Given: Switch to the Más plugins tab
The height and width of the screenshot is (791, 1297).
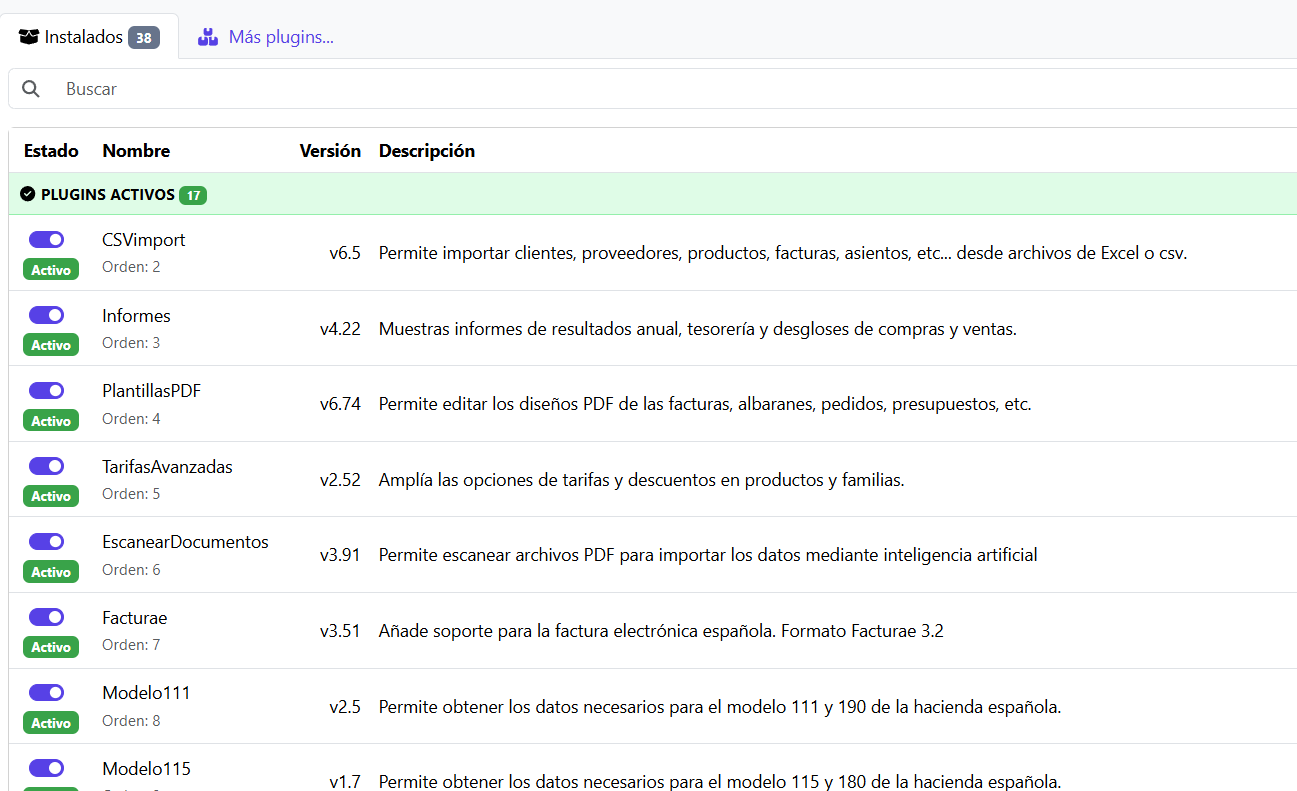Looking at the screenshot, I should pyautogui.click(x=265, y=37).
